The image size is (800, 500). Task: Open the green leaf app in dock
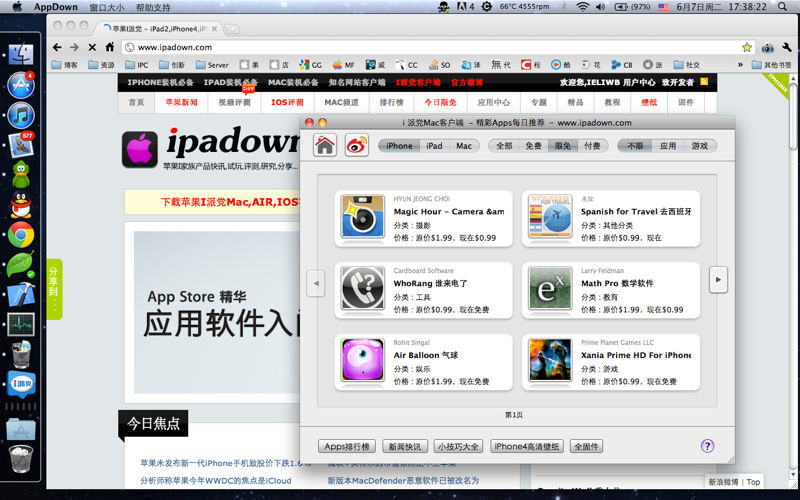21,265
